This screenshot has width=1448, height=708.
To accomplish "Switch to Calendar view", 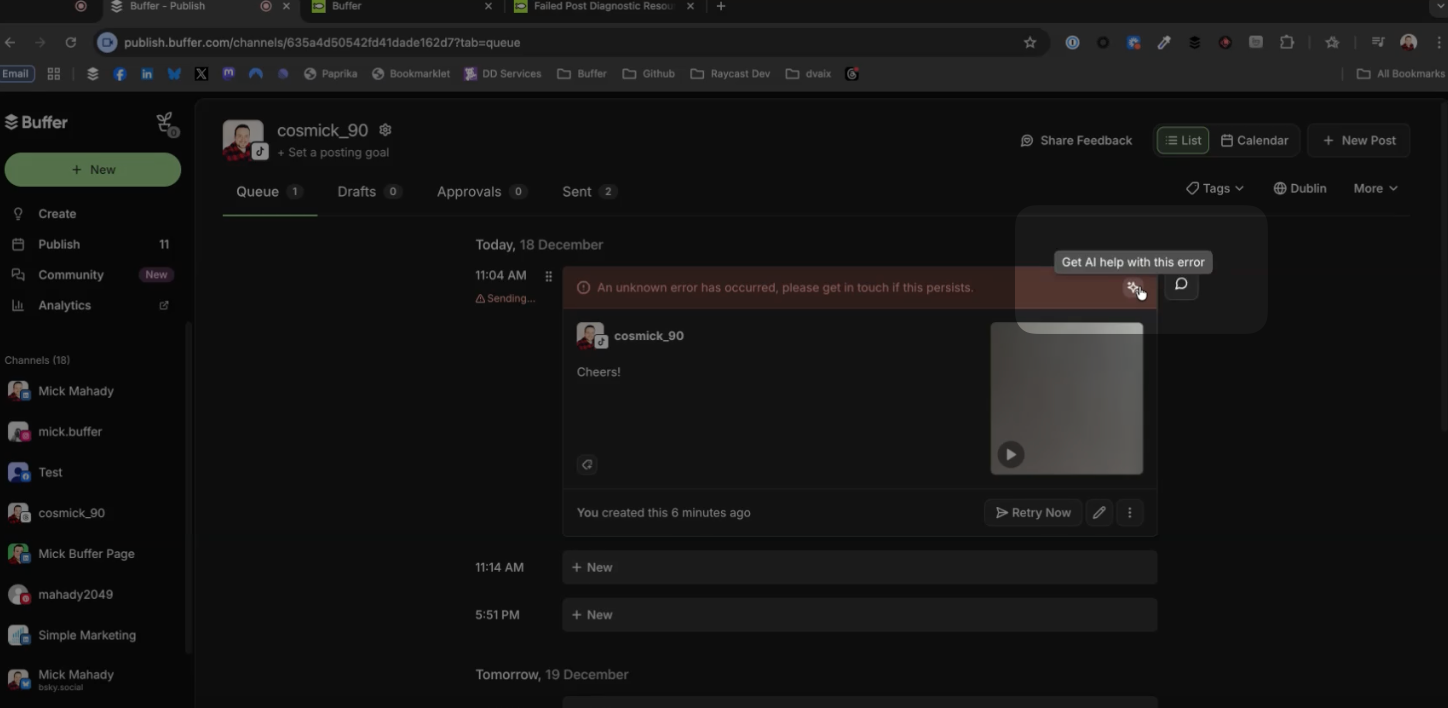I will 1255,141.
